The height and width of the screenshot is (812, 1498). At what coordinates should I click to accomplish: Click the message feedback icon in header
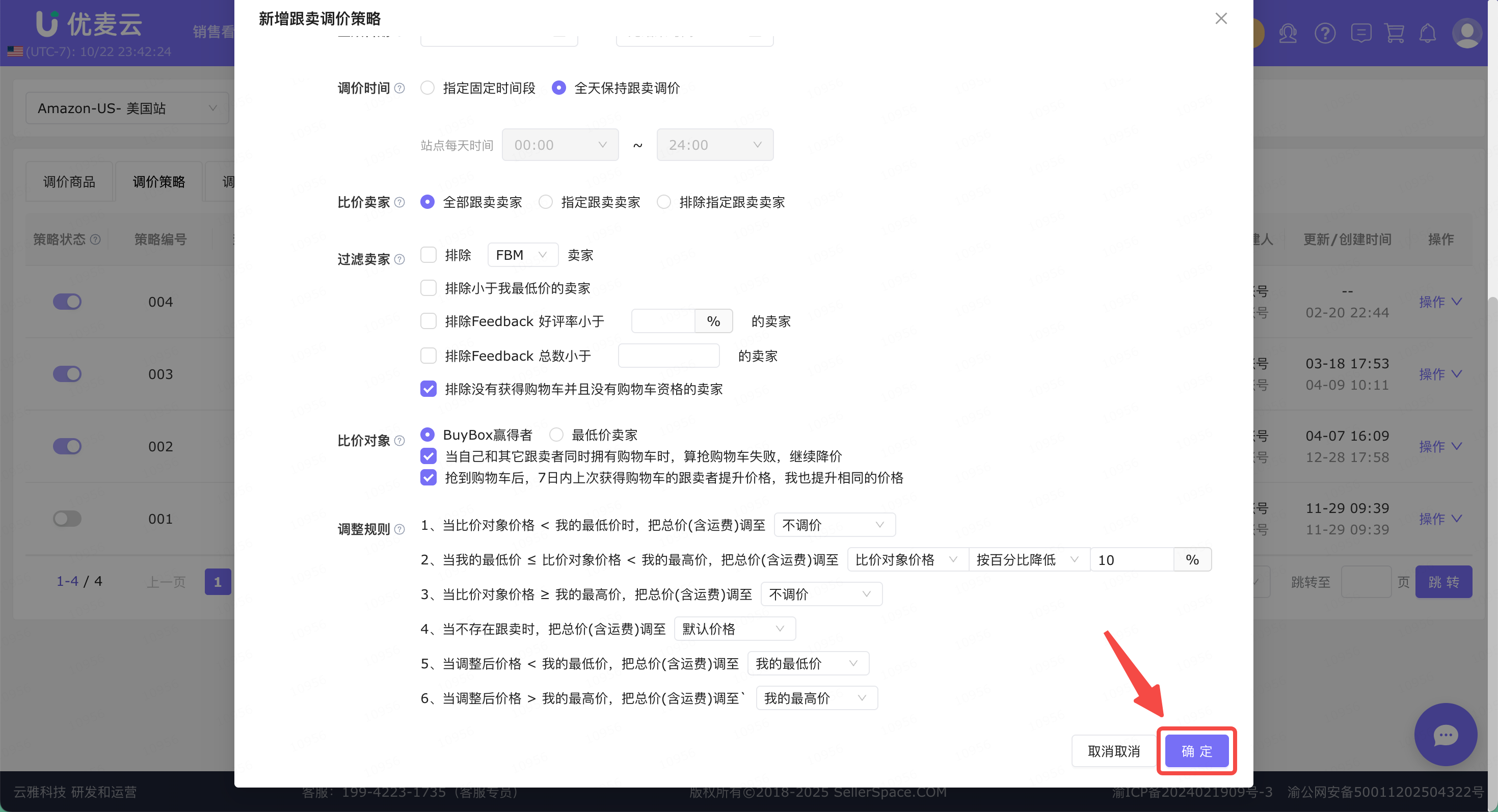[1361, 33]
